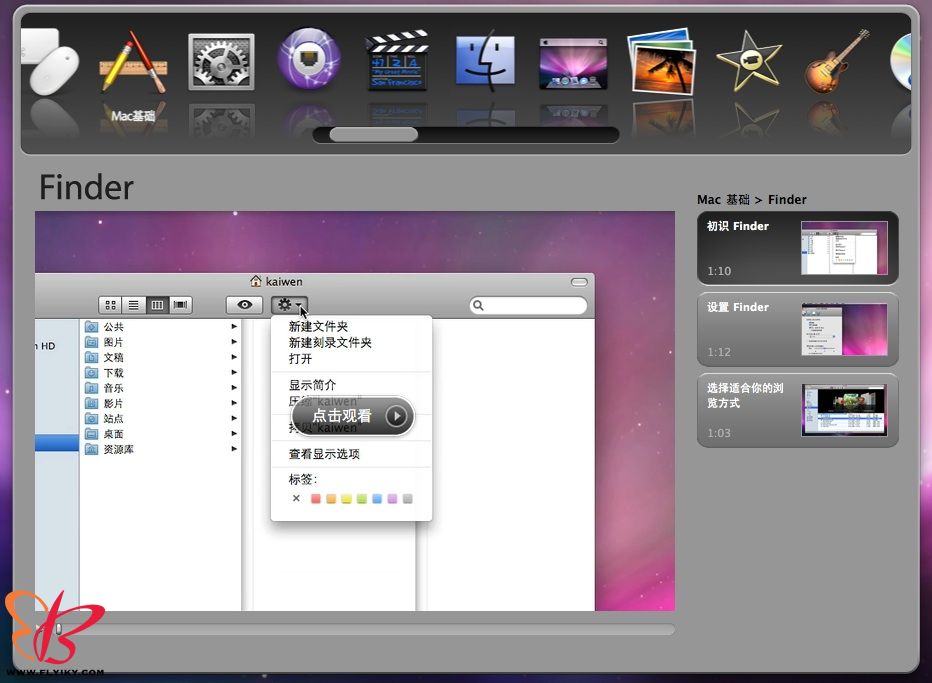Apply the gray label color
This screenshot has width=932, height=683.
(408, 499)
